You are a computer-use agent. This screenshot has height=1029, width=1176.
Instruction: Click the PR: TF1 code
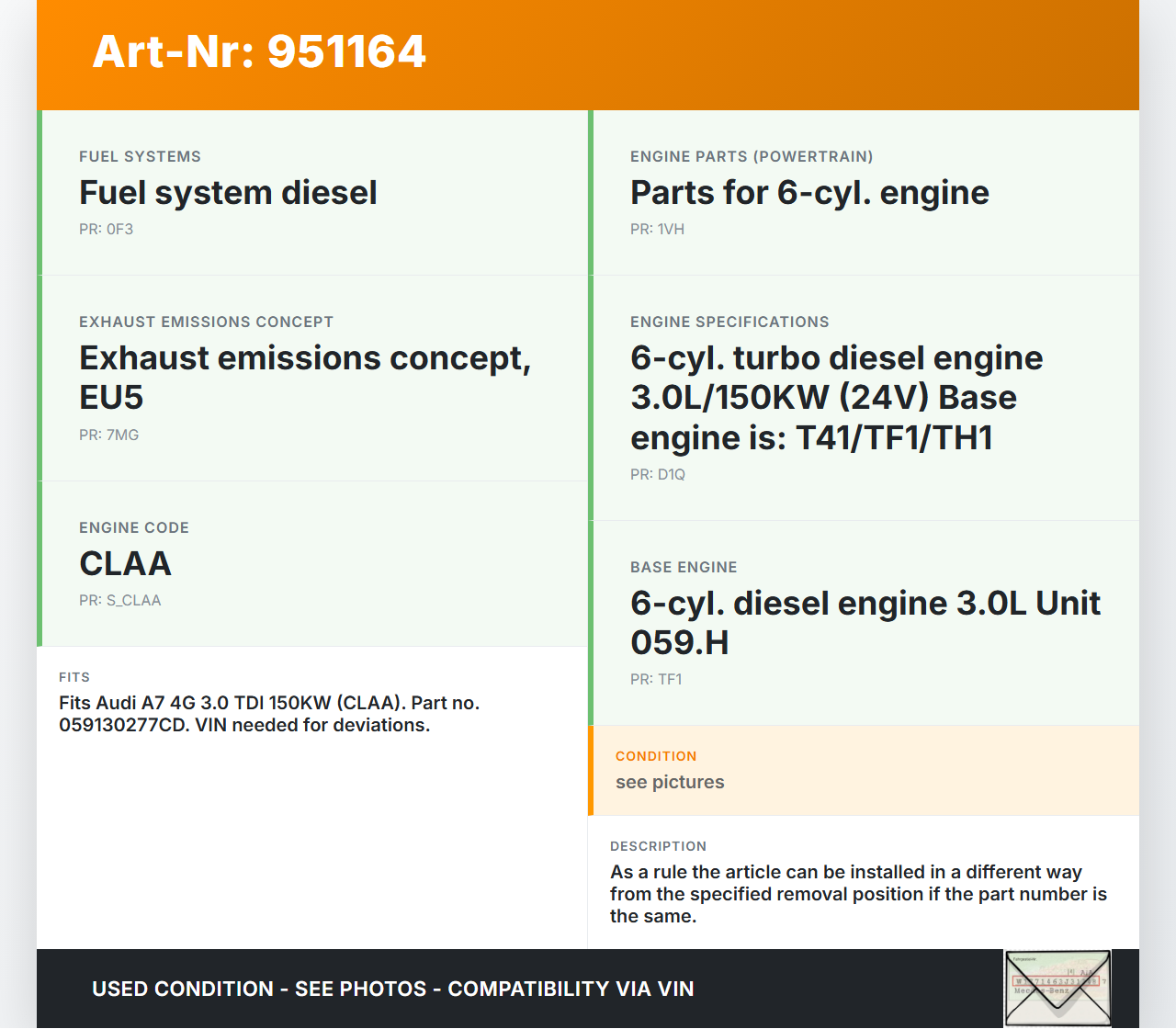pyautogui.click(x=656, y=679)
